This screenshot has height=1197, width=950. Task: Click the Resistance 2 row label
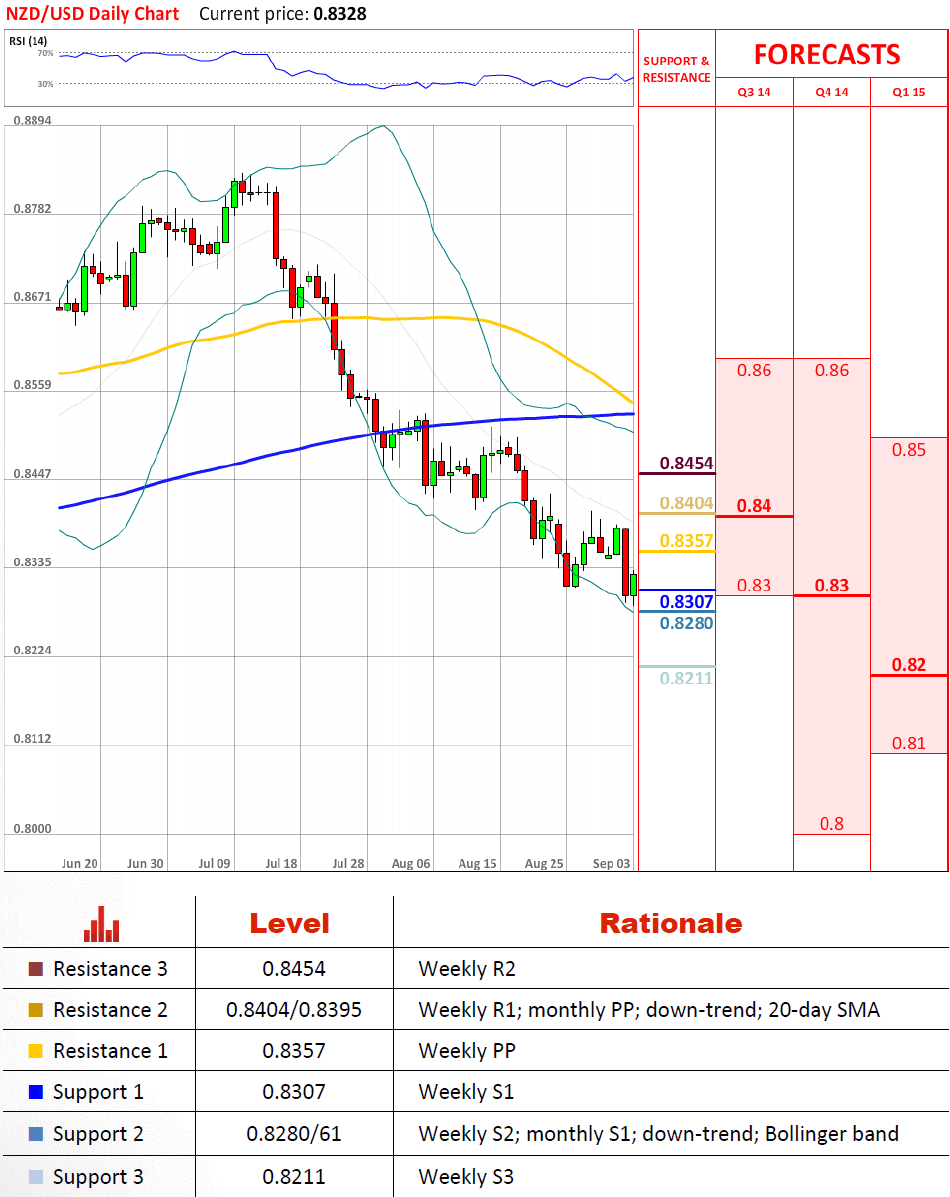(110, 1010)
